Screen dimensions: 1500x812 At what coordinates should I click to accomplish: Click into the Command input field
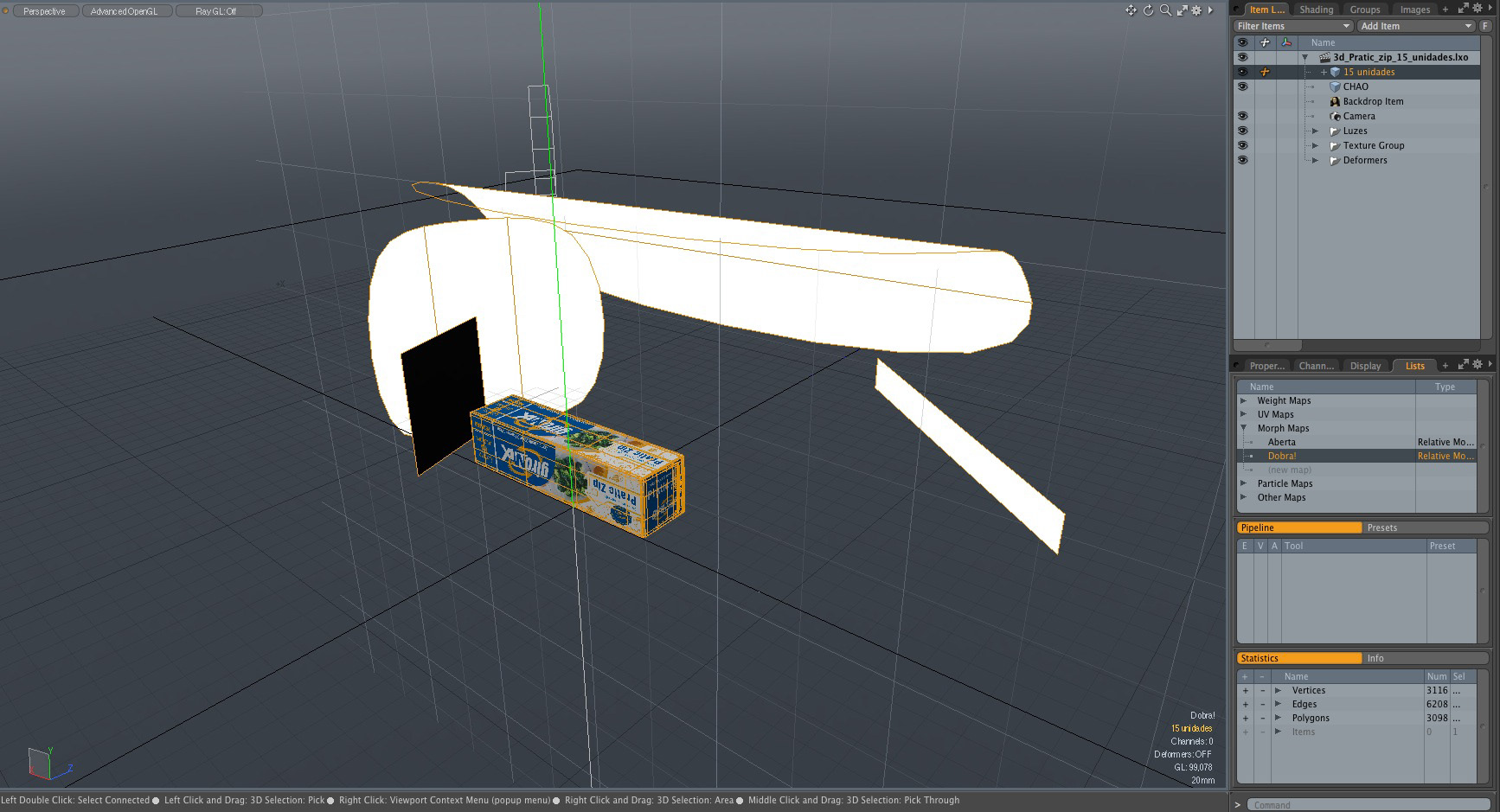click(1367, 805)
